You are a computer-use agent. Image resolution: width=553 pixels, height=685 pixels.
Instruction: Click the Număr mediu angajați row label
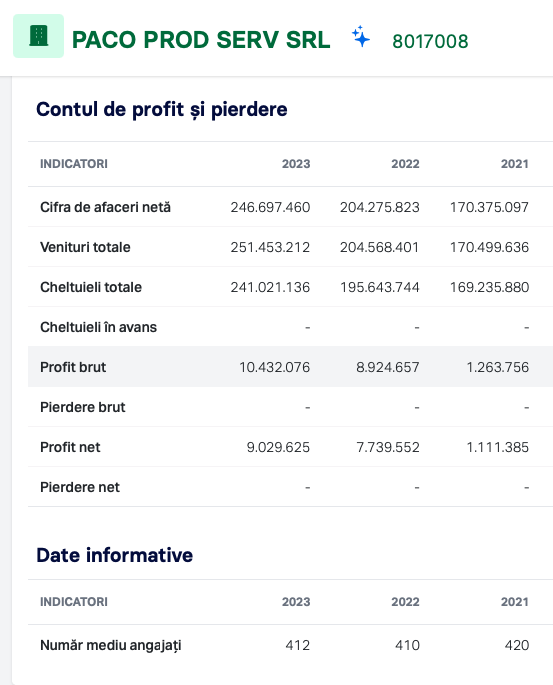pos(111,645)
